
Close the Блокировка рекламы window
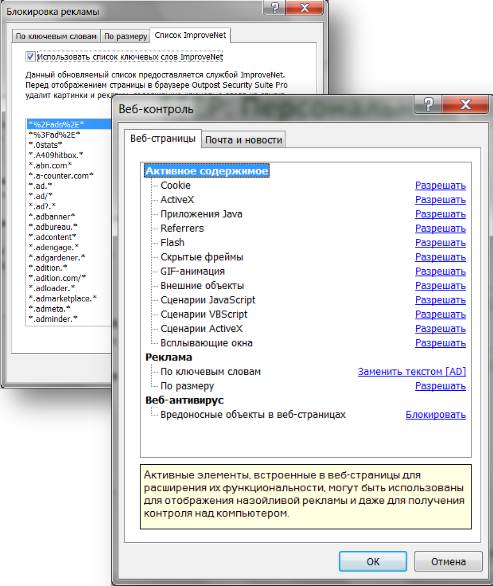[305, 7]
